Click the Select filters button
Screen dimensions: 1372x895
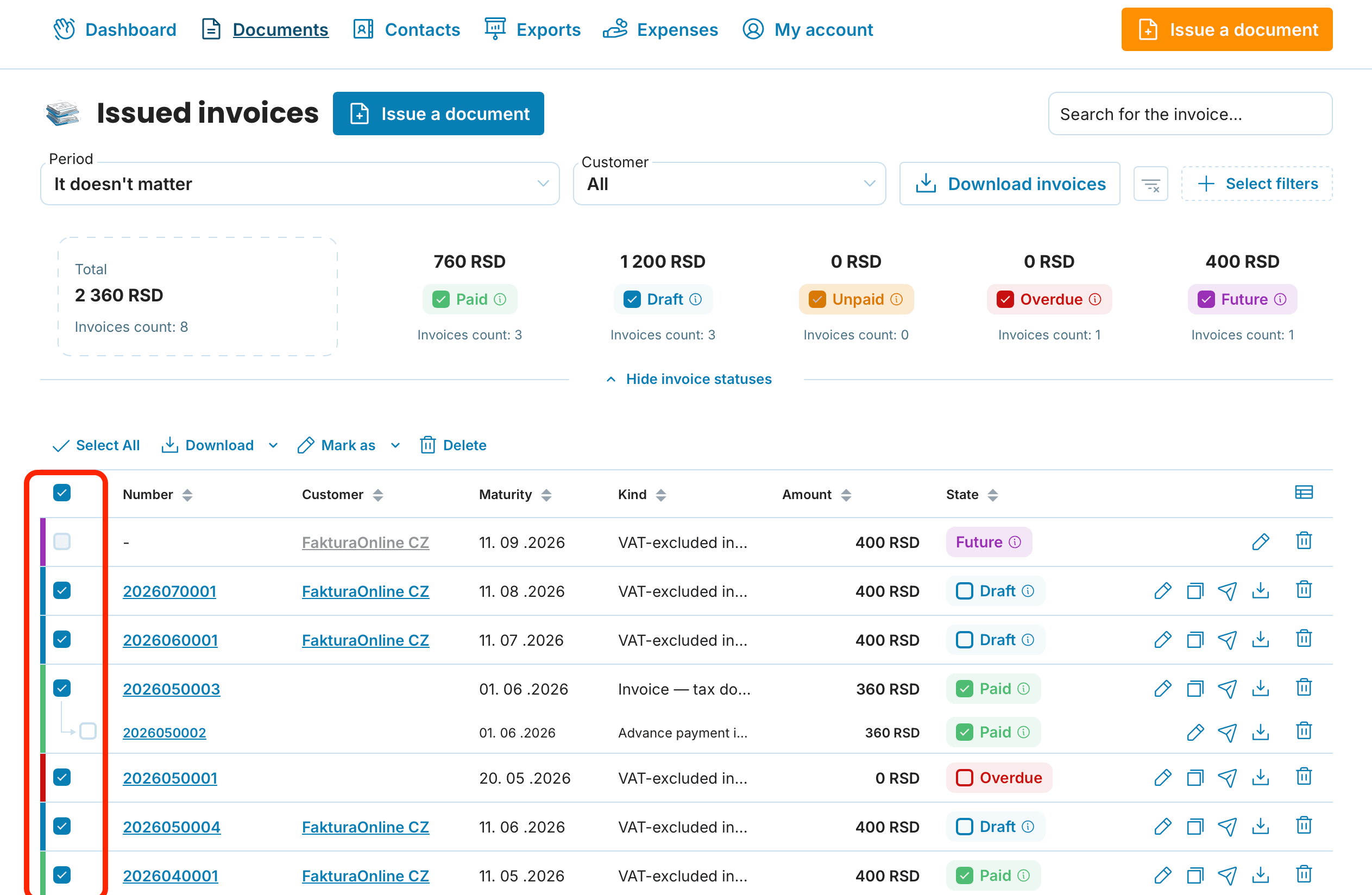tap(1257, 184)
